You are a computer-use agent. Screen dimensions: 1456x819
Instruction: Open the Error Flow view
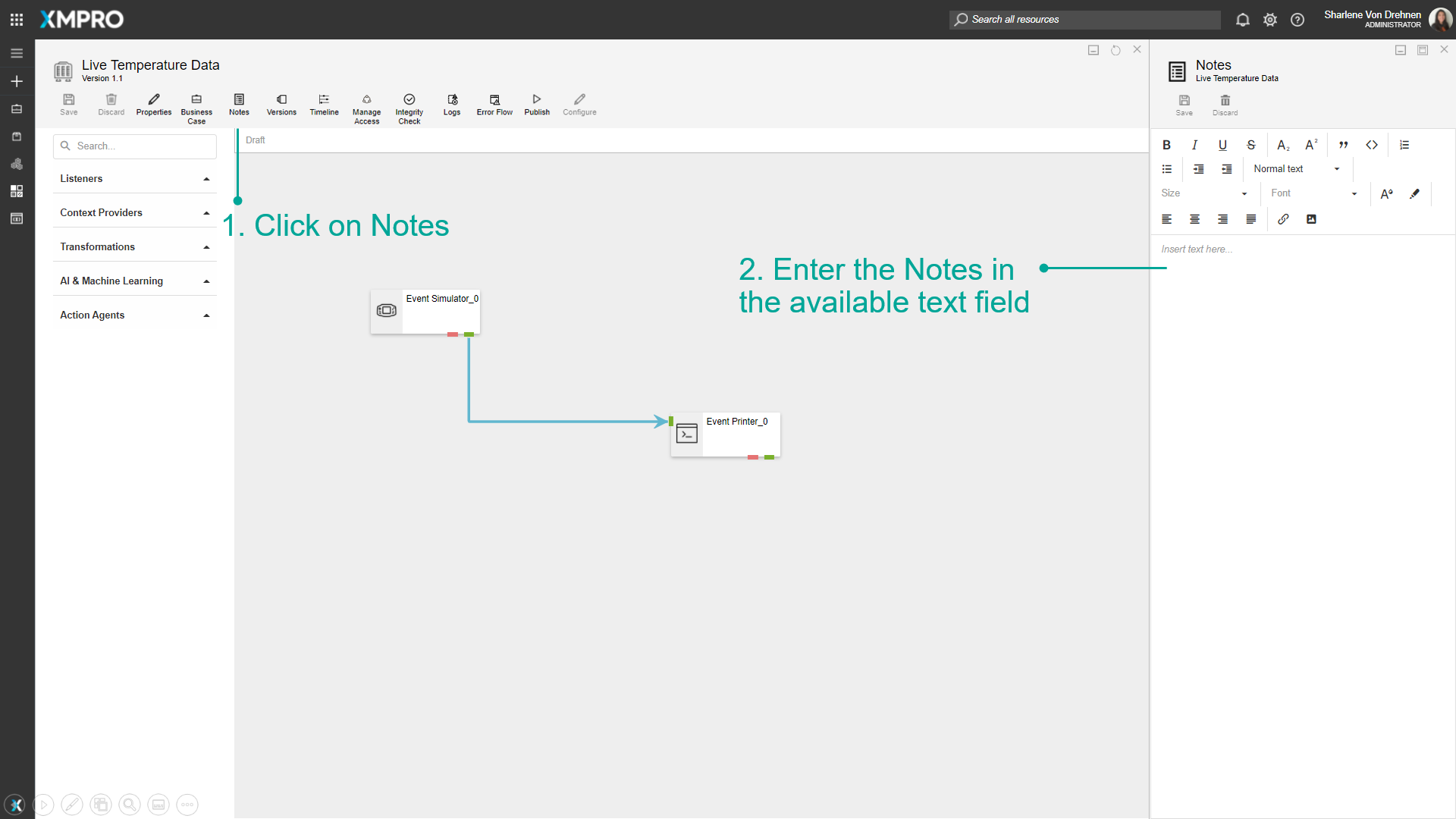pyautogui.click(x=494, y=105)
